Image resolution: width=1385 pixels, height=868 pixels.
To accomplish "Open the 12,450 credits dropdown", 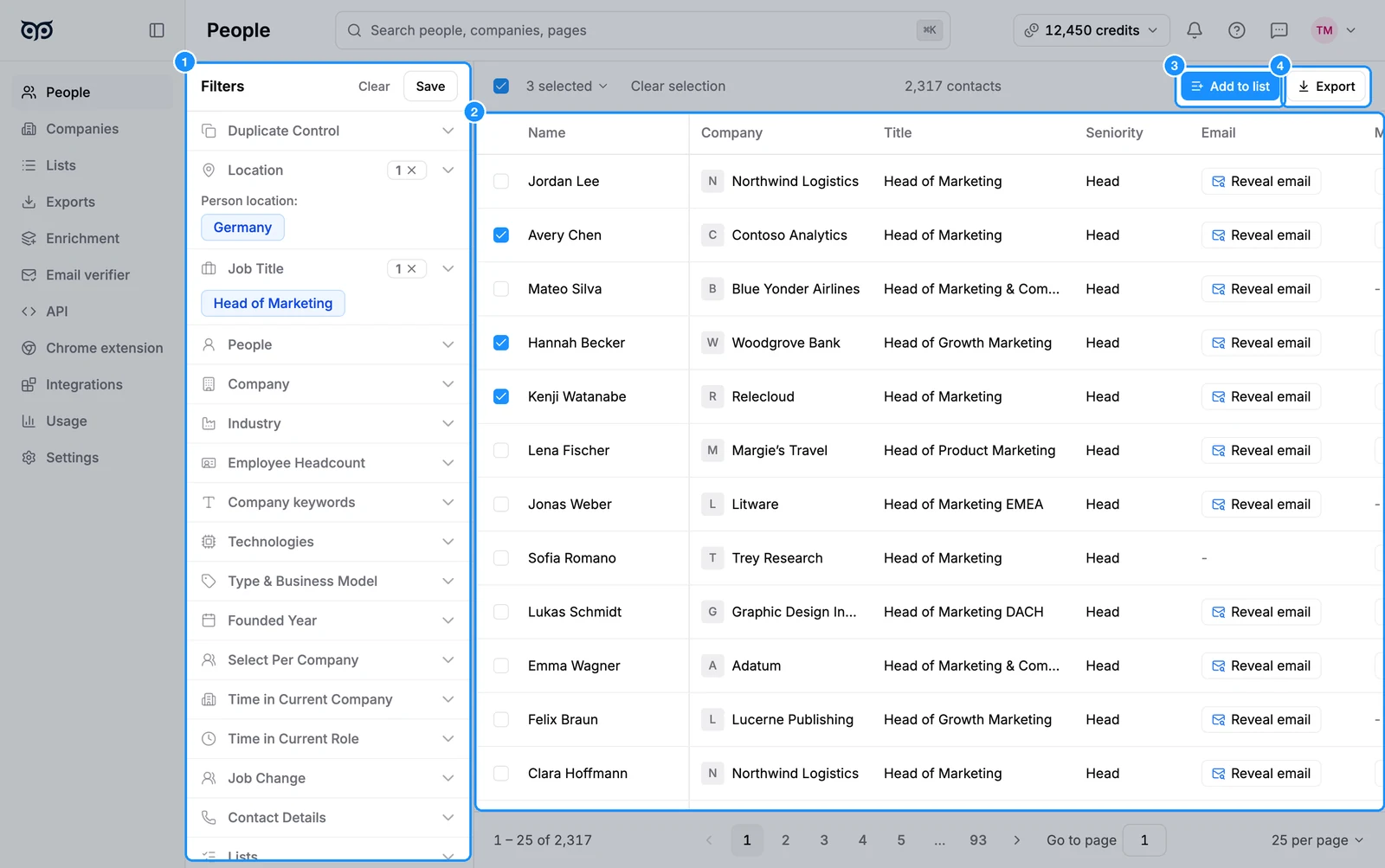I will pyautogui.click(x=1091, y=30).
